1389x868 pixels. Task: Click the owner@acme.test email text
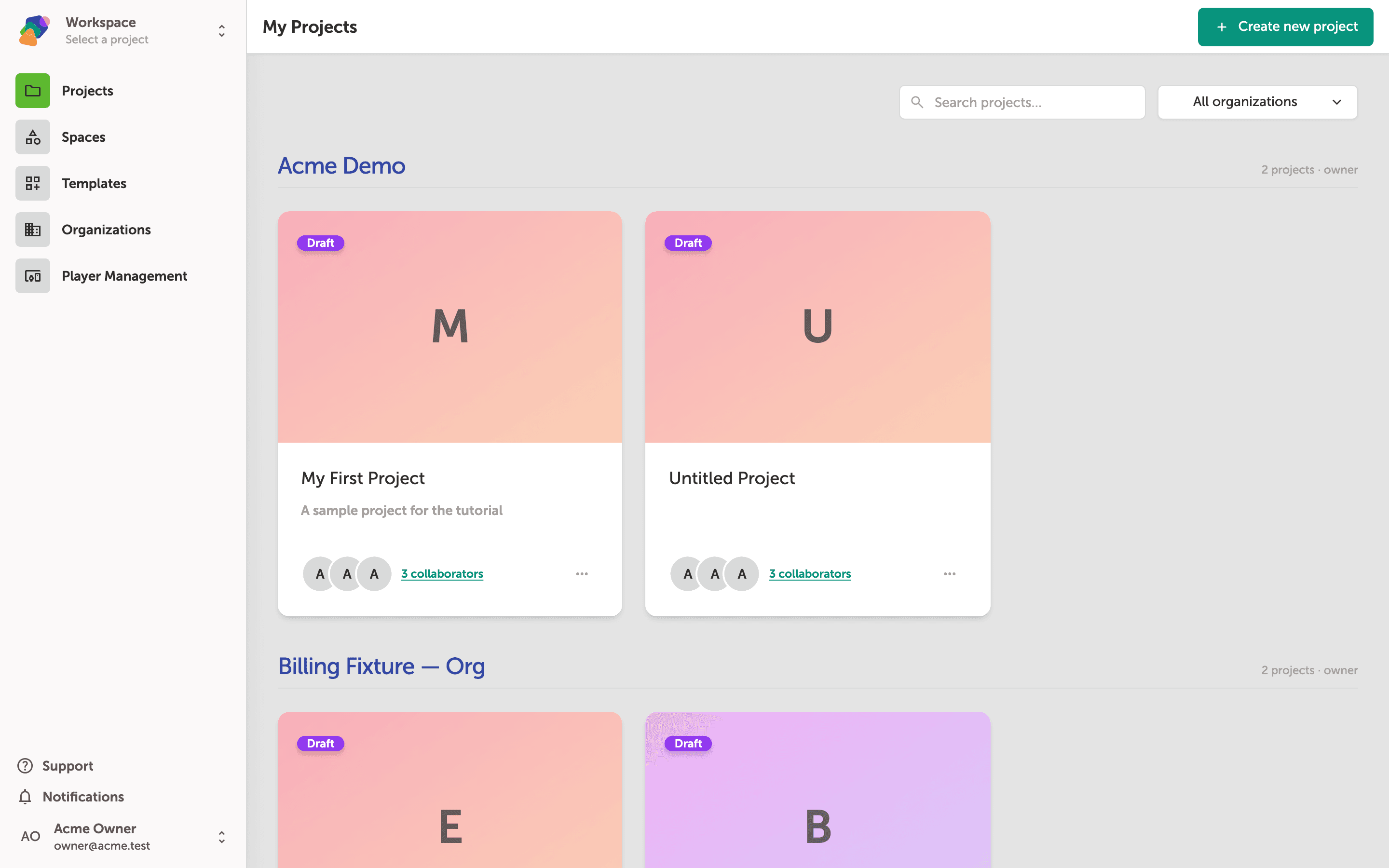coord(102,846)
